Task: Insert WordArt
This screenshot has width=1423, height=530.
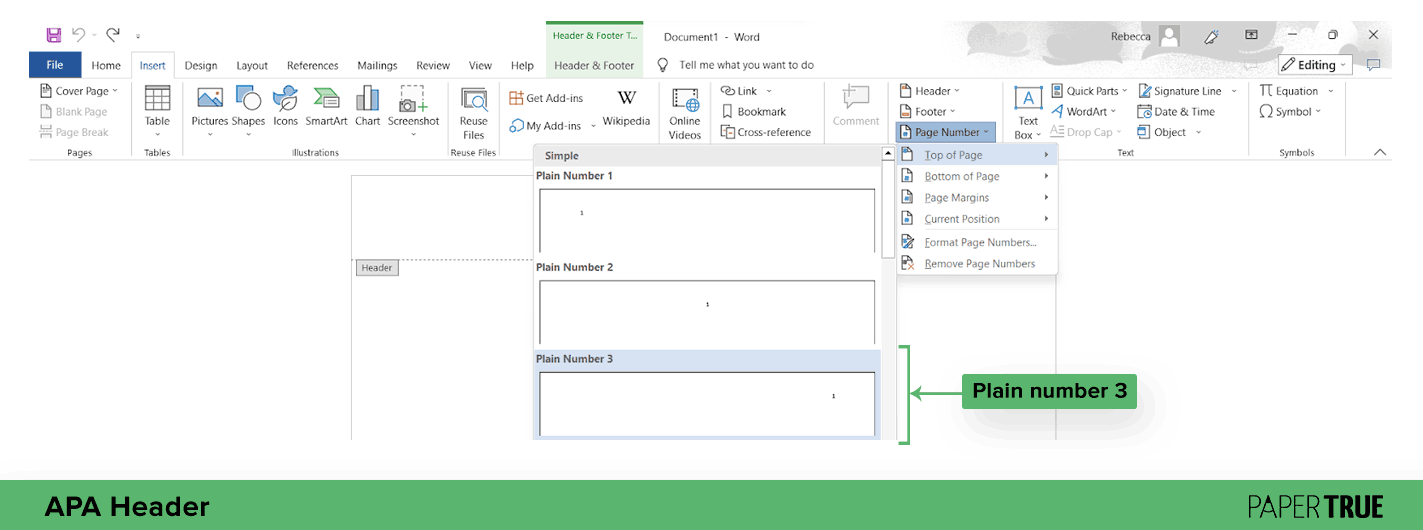Action: point(1084,112)
